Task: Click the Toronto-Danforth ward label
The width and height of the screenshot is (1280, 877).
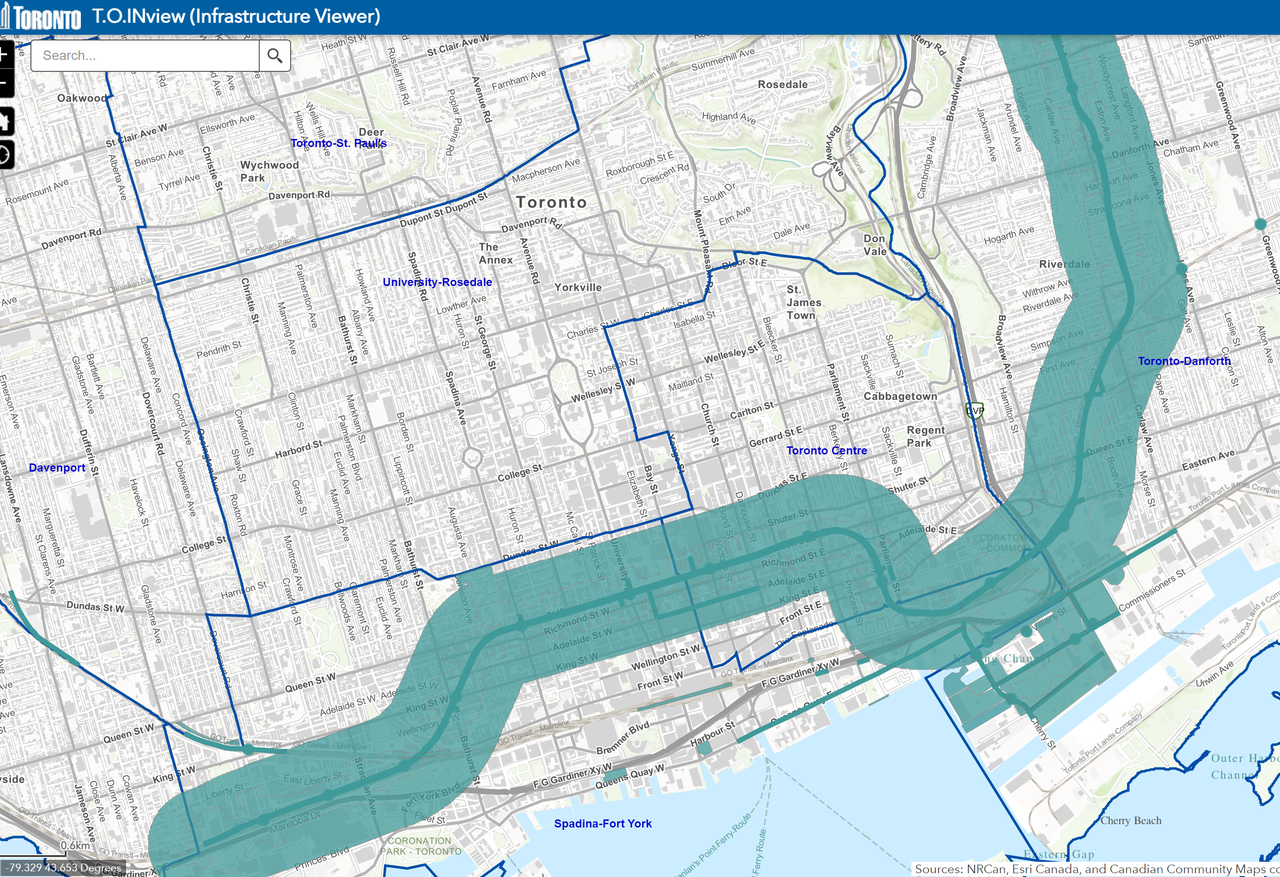Action: (1184, 361)
